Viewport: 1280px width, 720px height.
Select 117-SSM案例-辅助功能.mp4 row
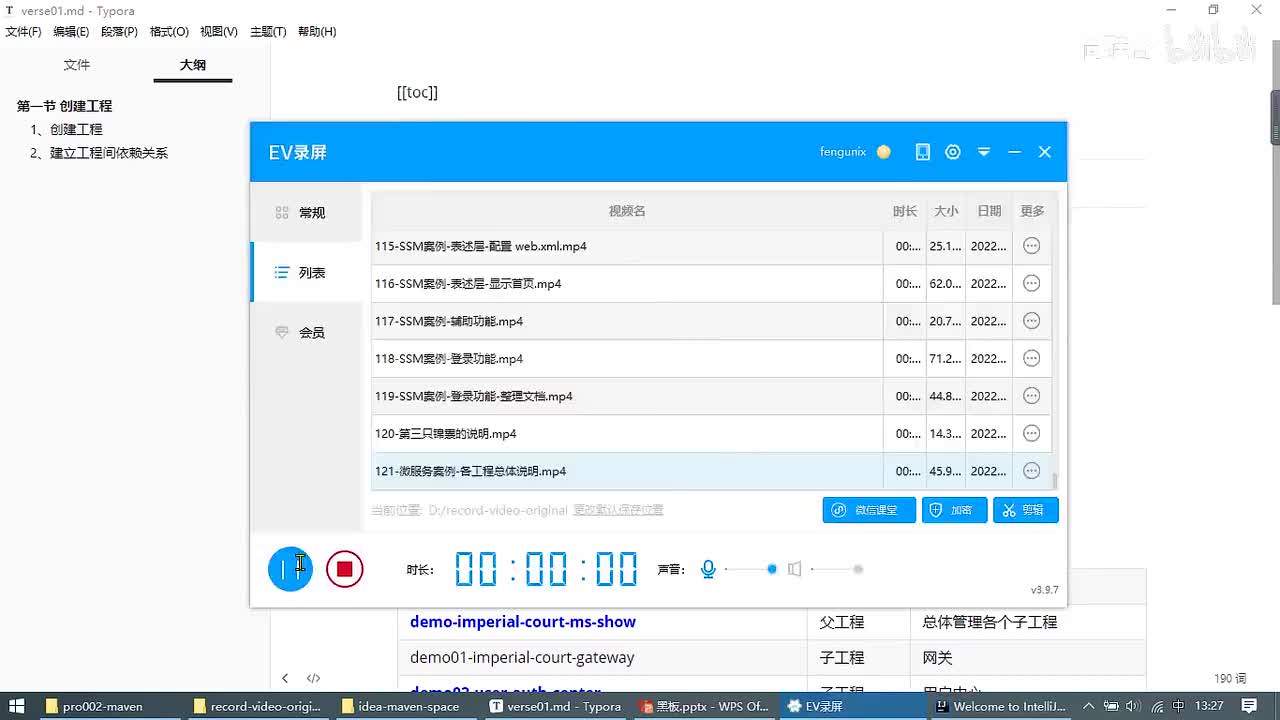tap(711, 321)
